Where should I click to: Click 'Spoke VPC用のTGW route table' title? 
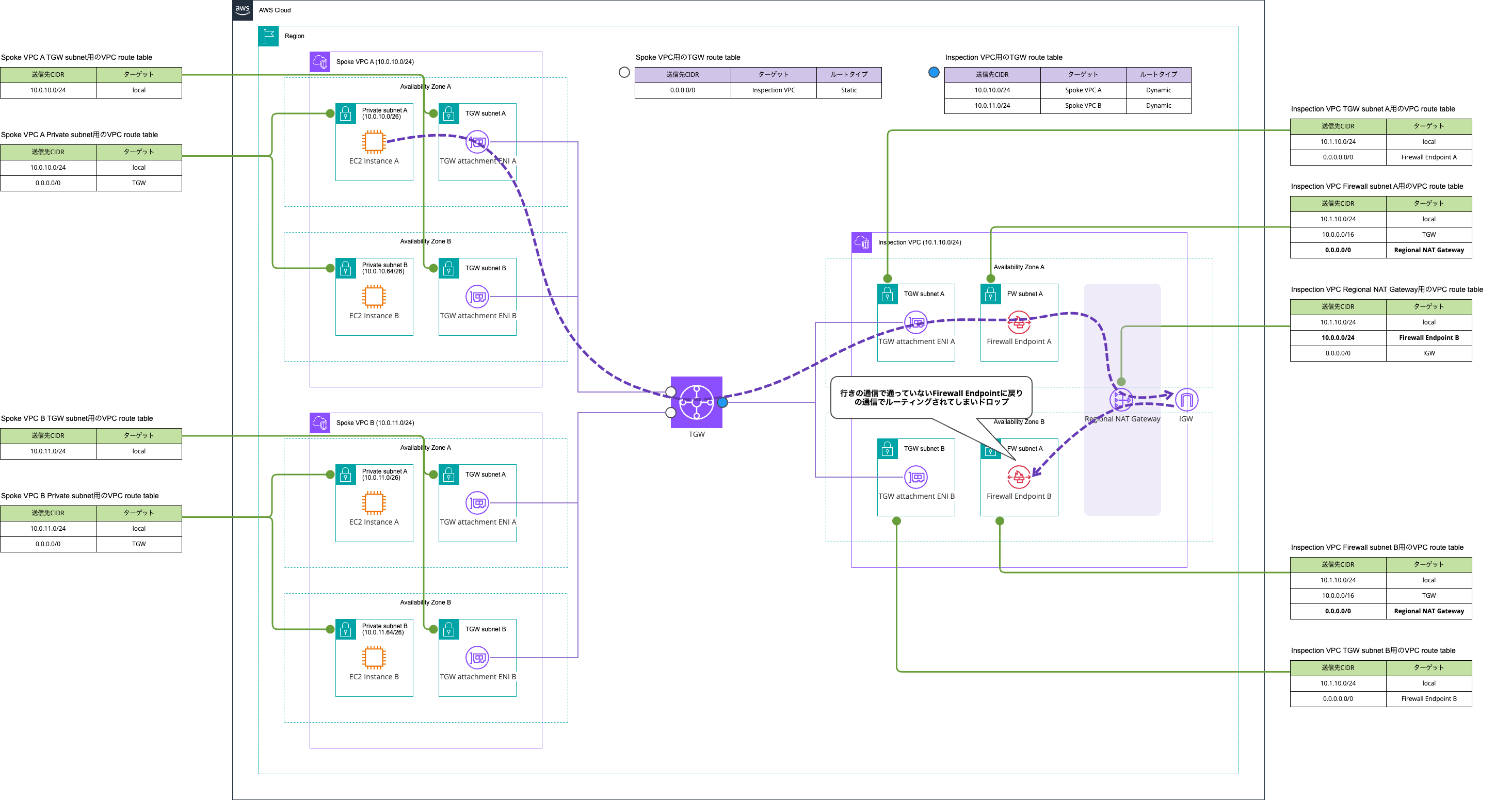688,57
